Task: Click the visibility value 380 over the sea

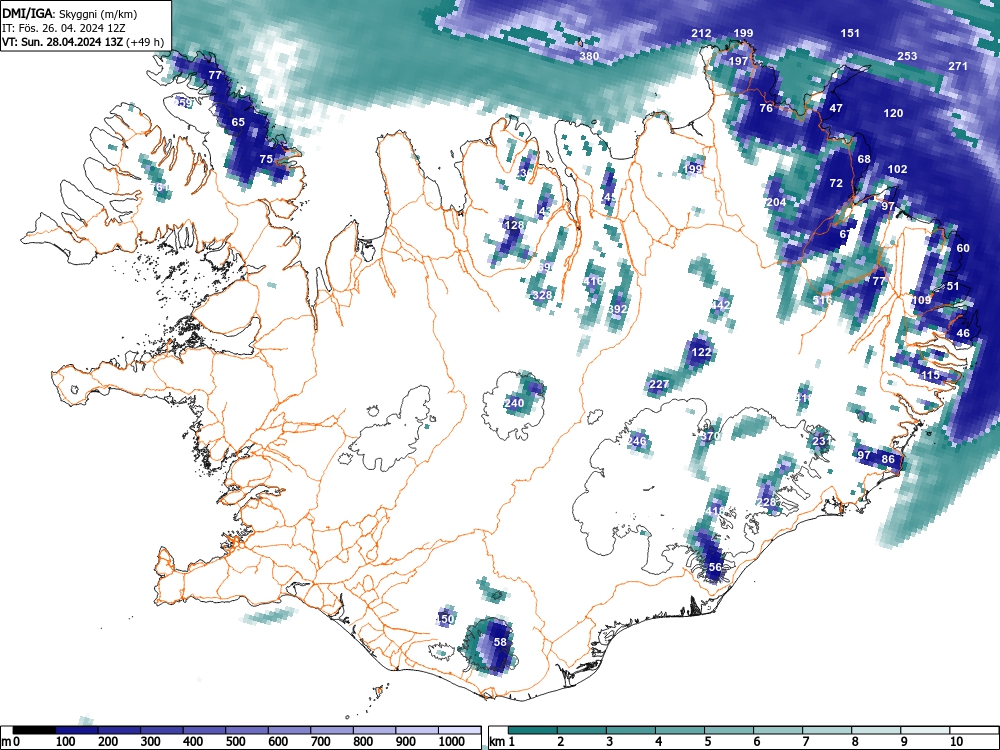Action: click(589, 56)
